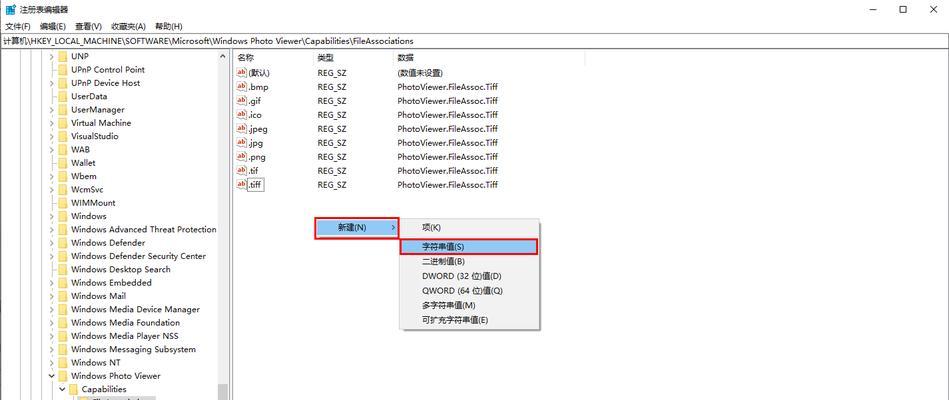Choose 多字符串值(M) option

tap(469, 305)
